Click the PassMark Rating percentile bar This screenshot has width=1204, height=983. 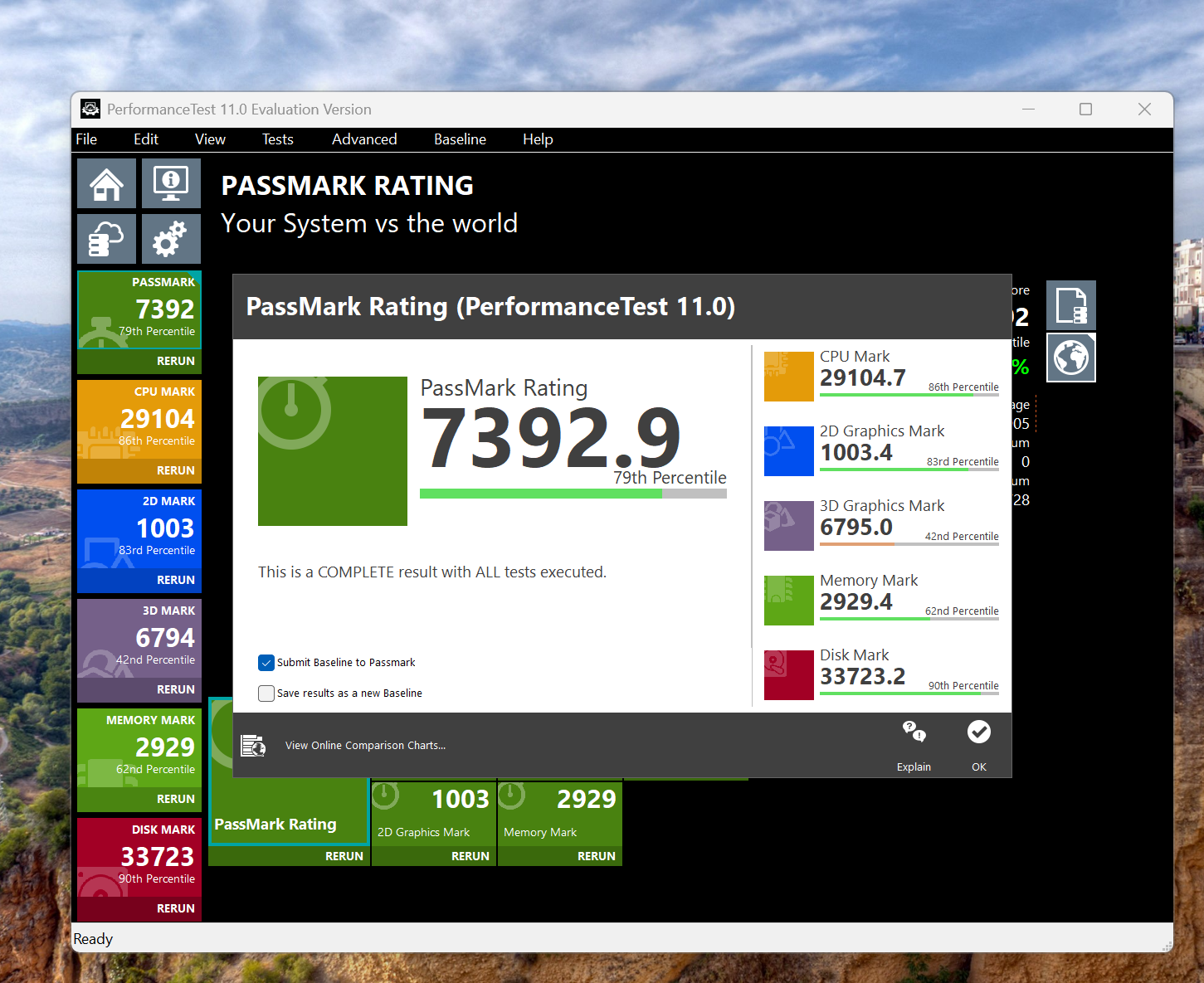[573, 494]
